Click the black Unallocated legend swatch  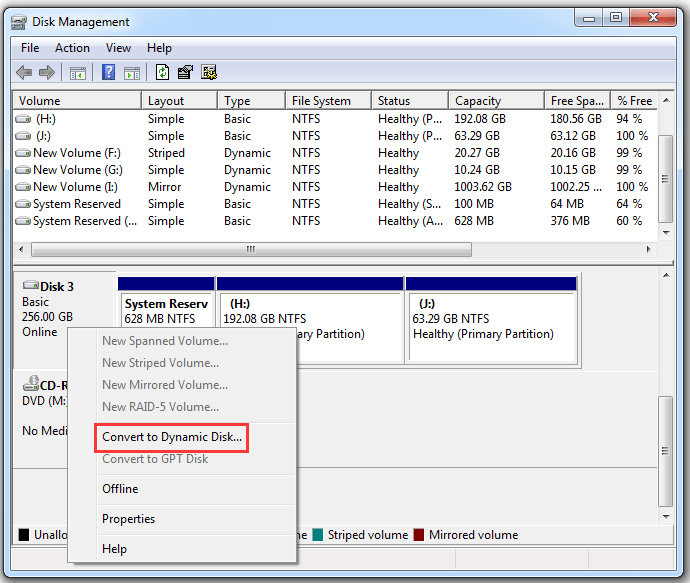[x=24, y=535]
